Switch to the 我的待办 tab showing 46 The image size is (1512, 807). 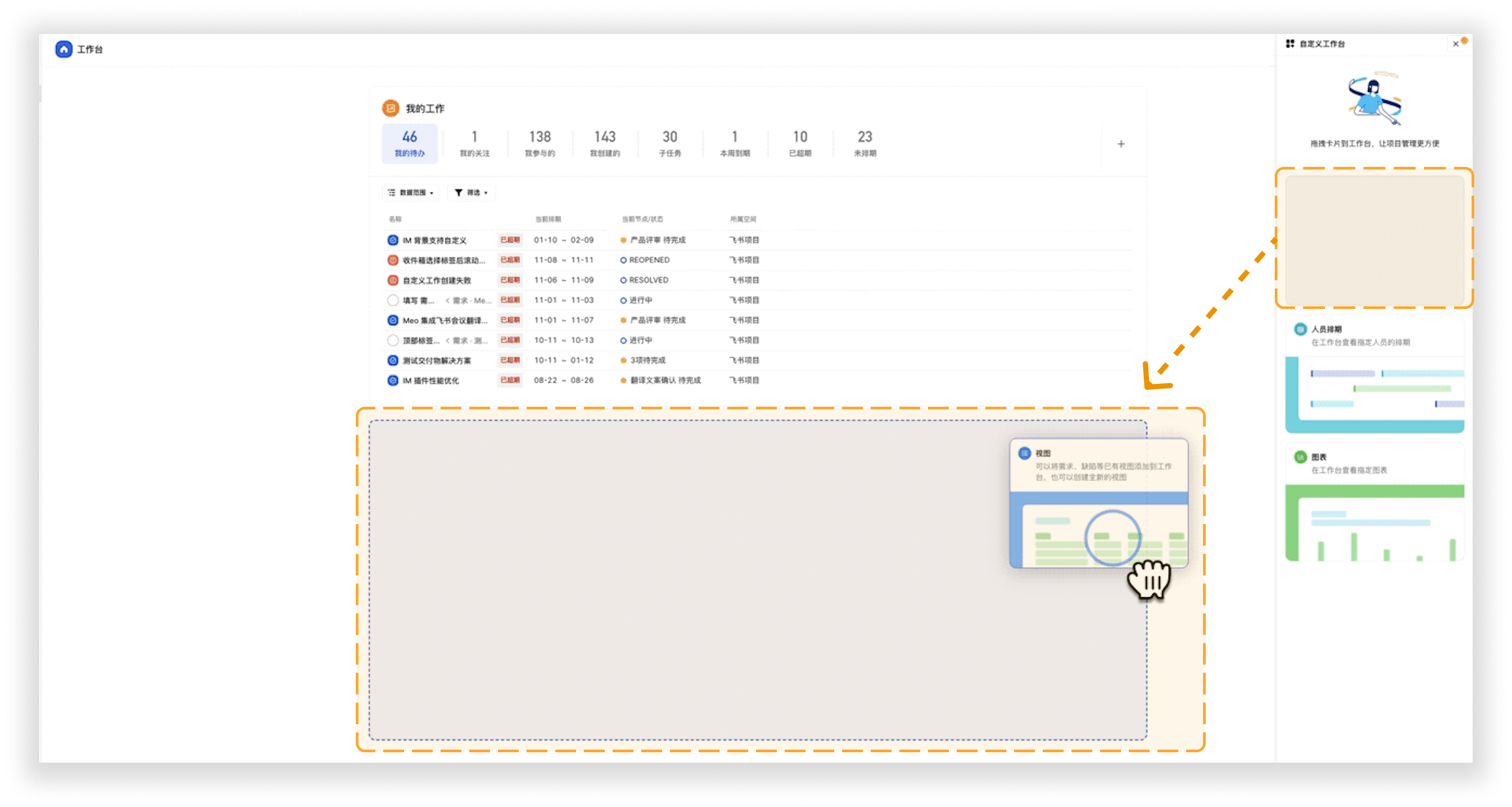tap(409, 143)
